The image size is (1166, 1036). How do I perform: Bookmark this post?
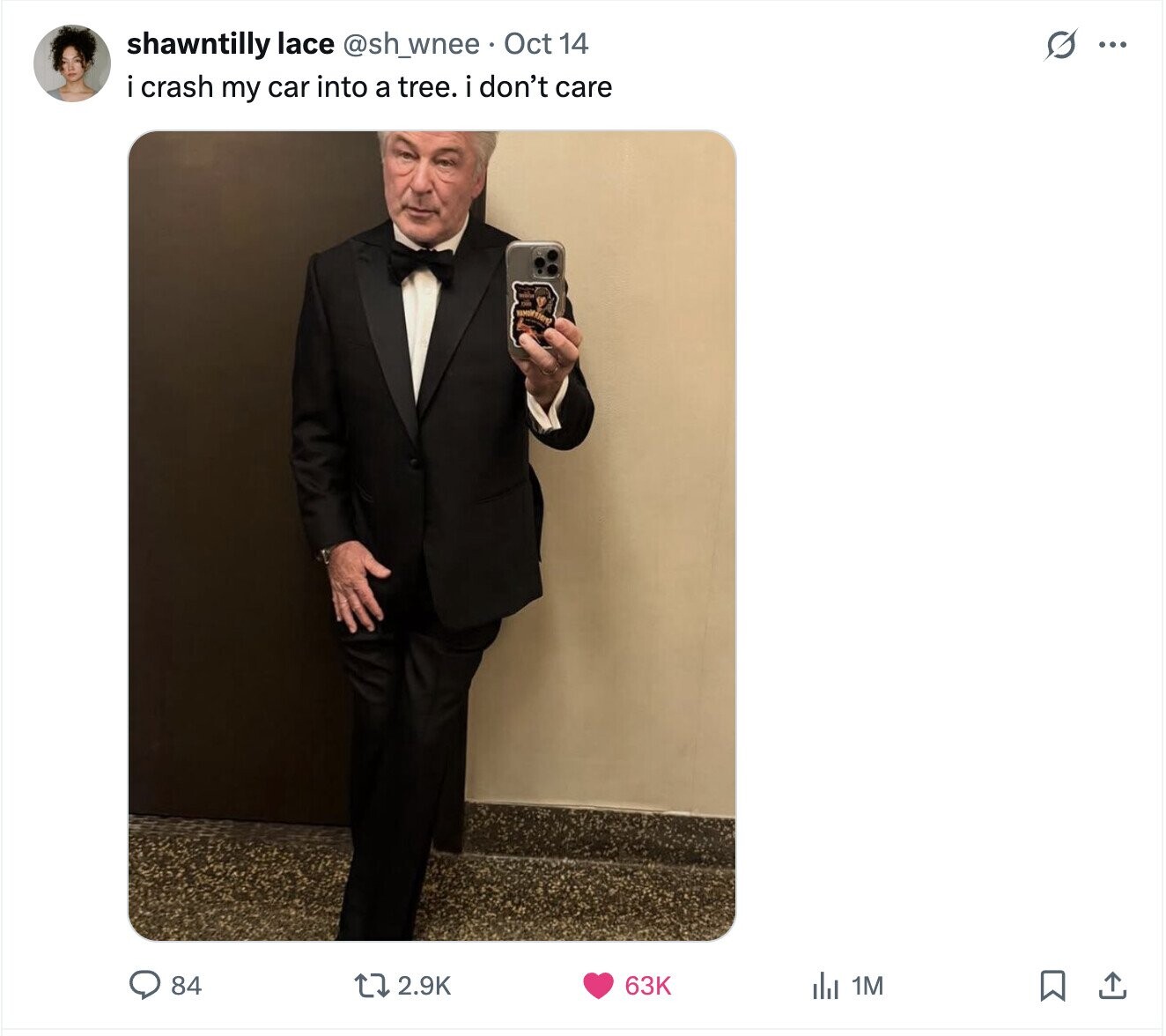click(1052, 985)
